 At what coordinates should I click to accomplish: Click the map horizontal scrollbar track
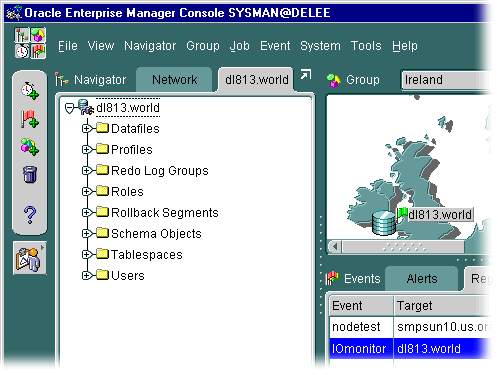click(x=403, y=247)
